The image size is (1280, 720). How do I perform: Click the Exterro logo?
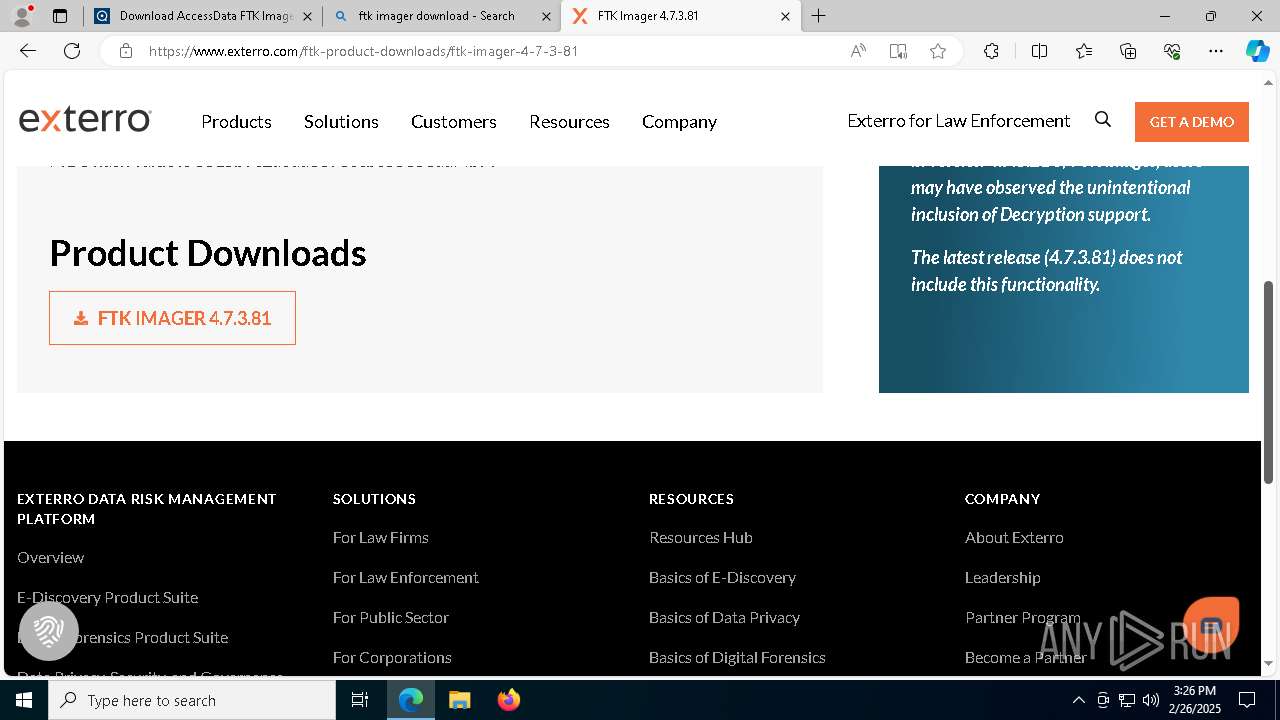click(x=85, y=119)
